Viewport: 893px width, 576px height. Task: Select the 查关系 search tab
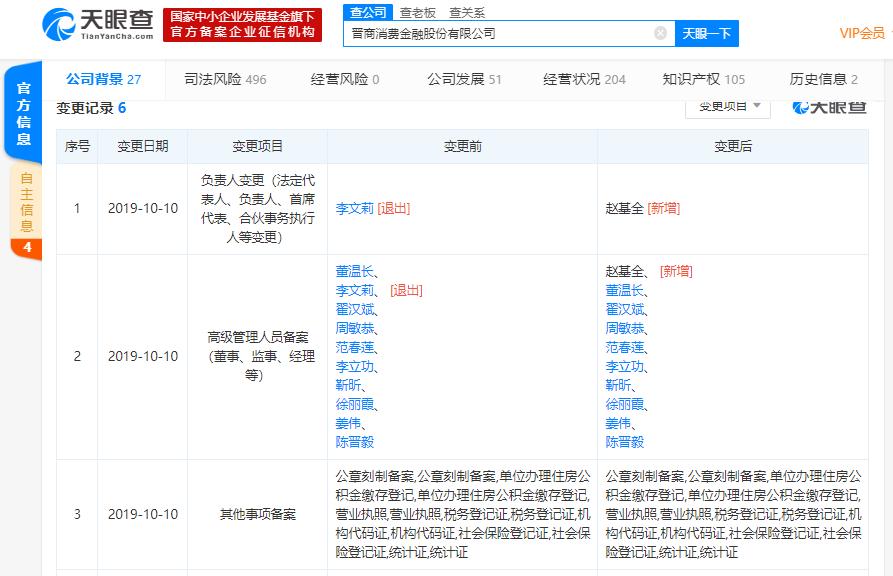click(x=467, y=12)
